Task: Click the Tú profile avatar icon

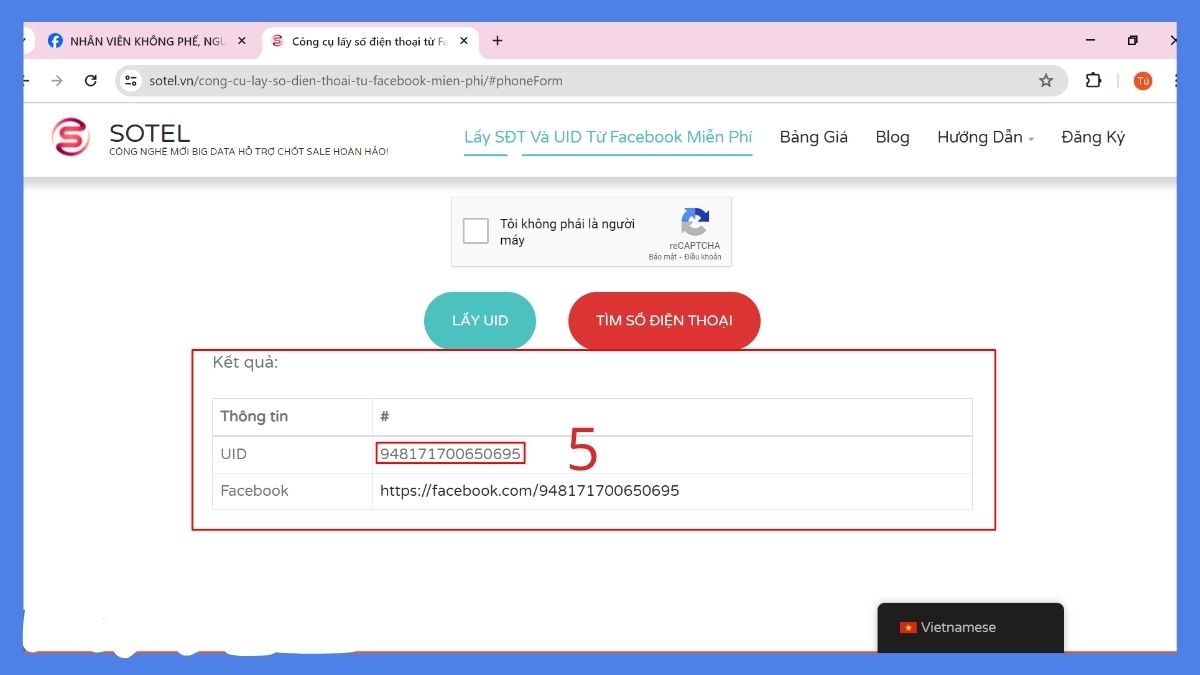Action: click(x=1142, y=80)
